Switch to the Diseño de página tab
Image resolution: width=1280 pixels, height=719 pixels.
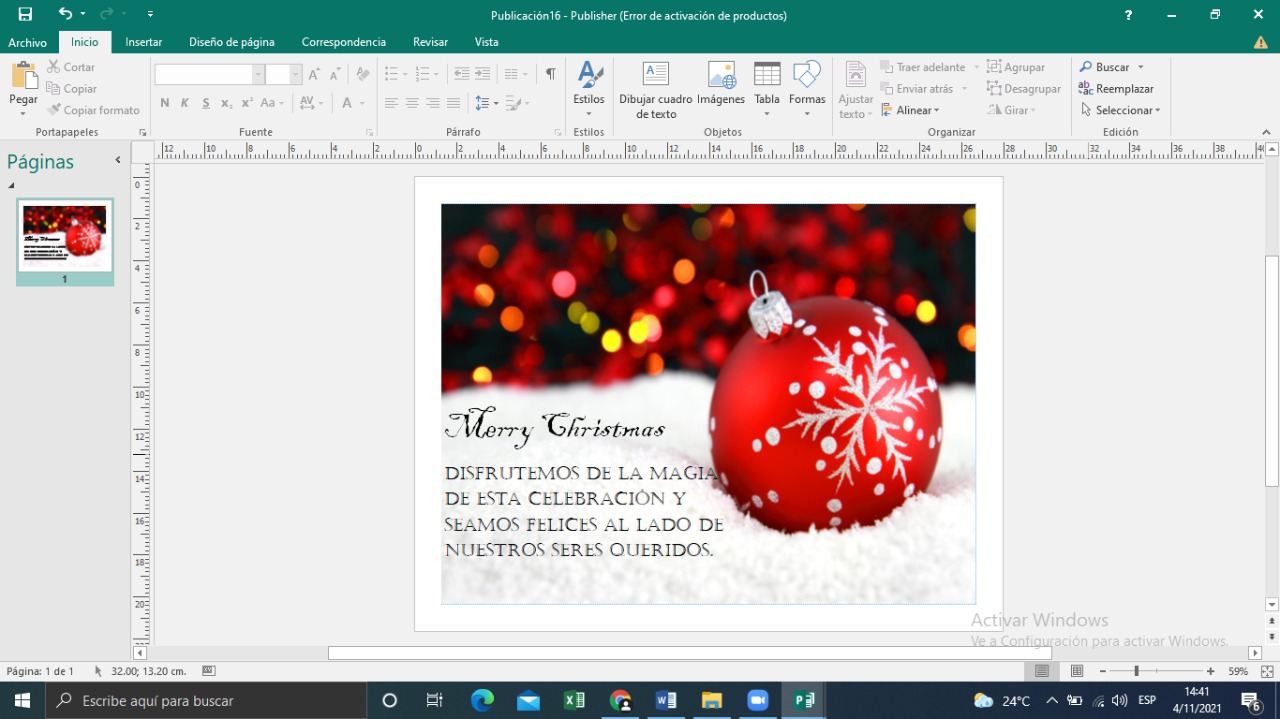(231, 42)
